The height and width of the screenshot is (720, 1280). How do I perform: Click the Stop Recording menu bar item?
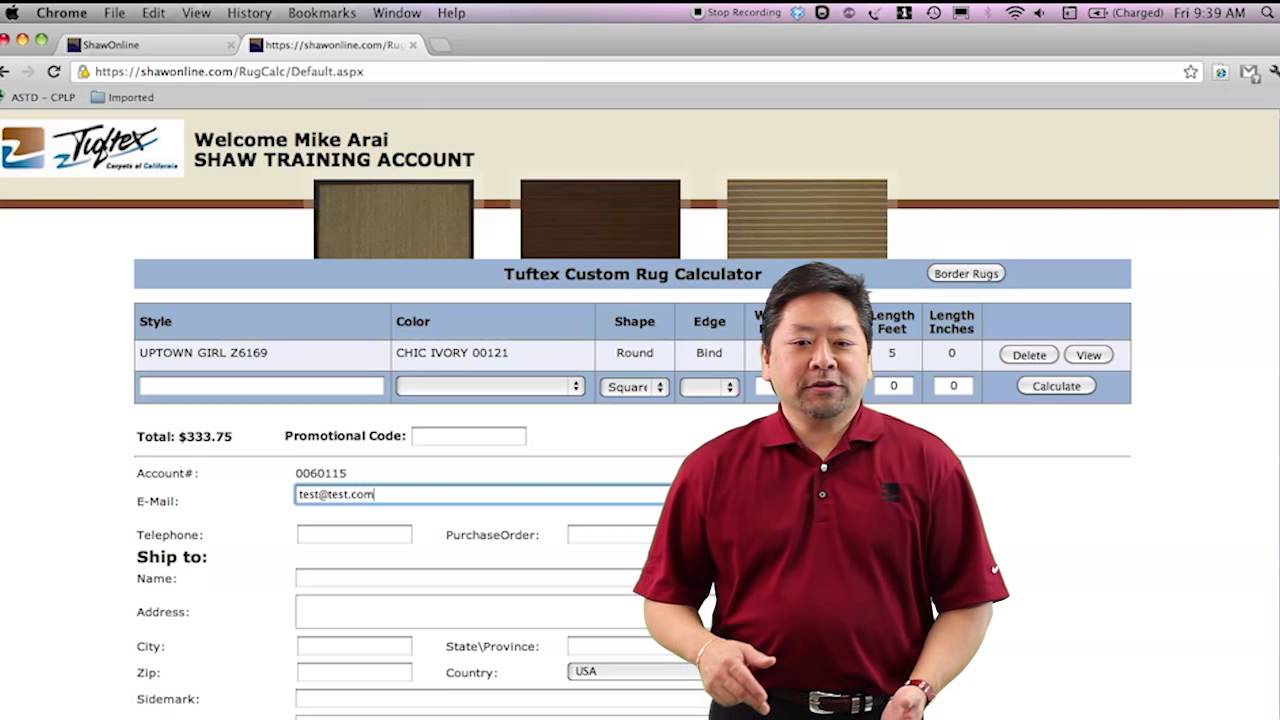click(x=737, y=13)
